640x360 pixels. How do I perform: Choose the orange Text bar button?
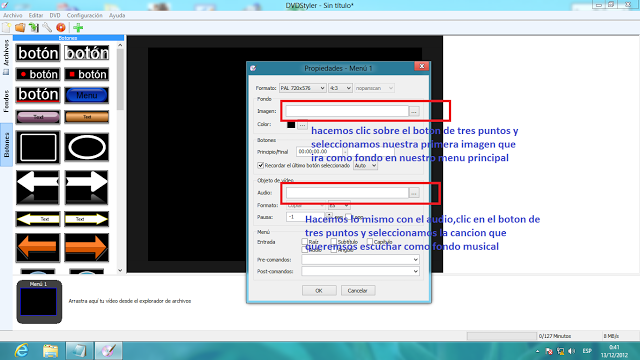coord(87,117)
